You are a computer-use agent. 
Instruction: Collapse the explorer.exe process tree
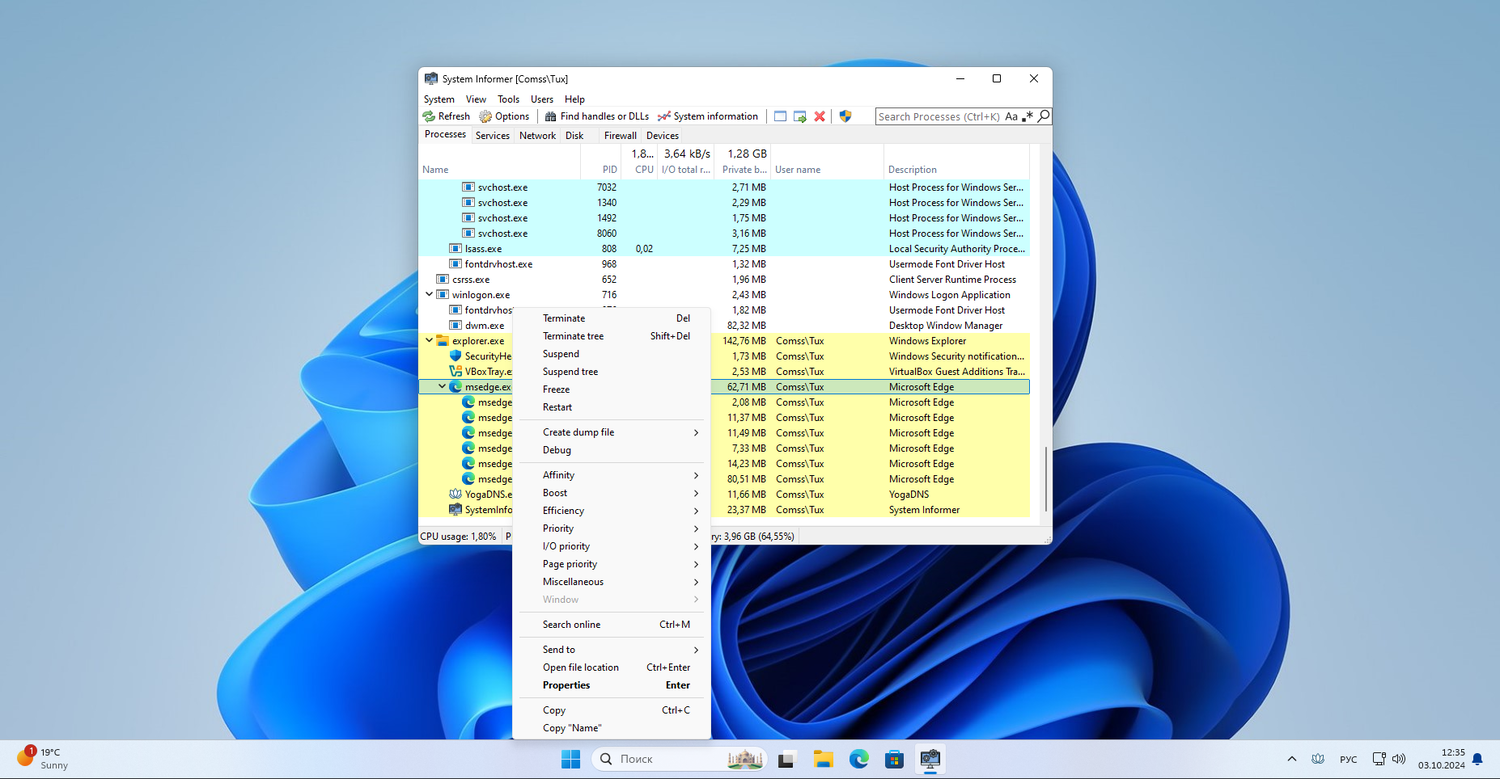pyautogui.click(x=429, y=341)
